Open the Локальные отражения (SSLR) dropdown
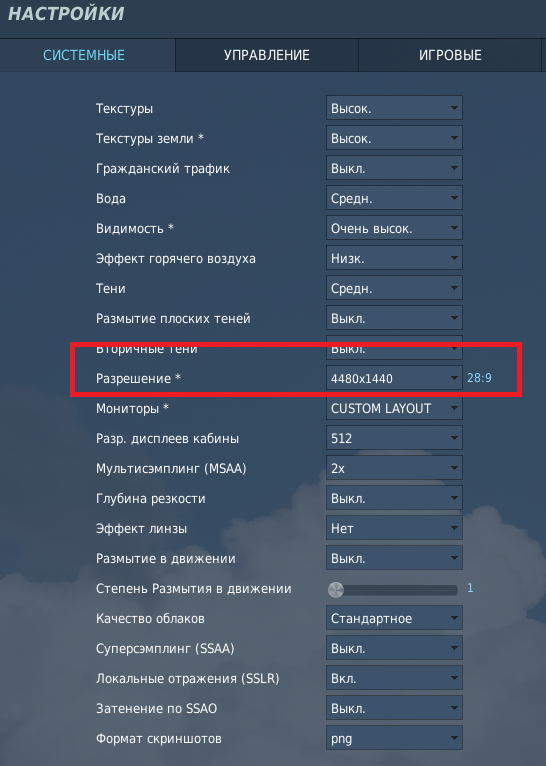 [x=394, y=678]
